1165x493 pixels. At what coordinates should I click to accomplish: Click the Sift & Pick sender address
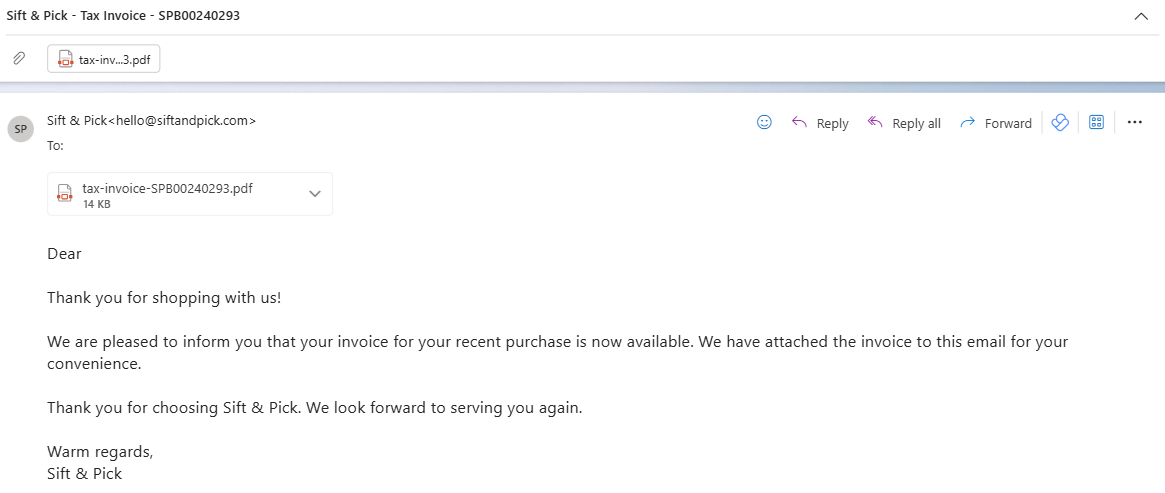pos(152,120)
